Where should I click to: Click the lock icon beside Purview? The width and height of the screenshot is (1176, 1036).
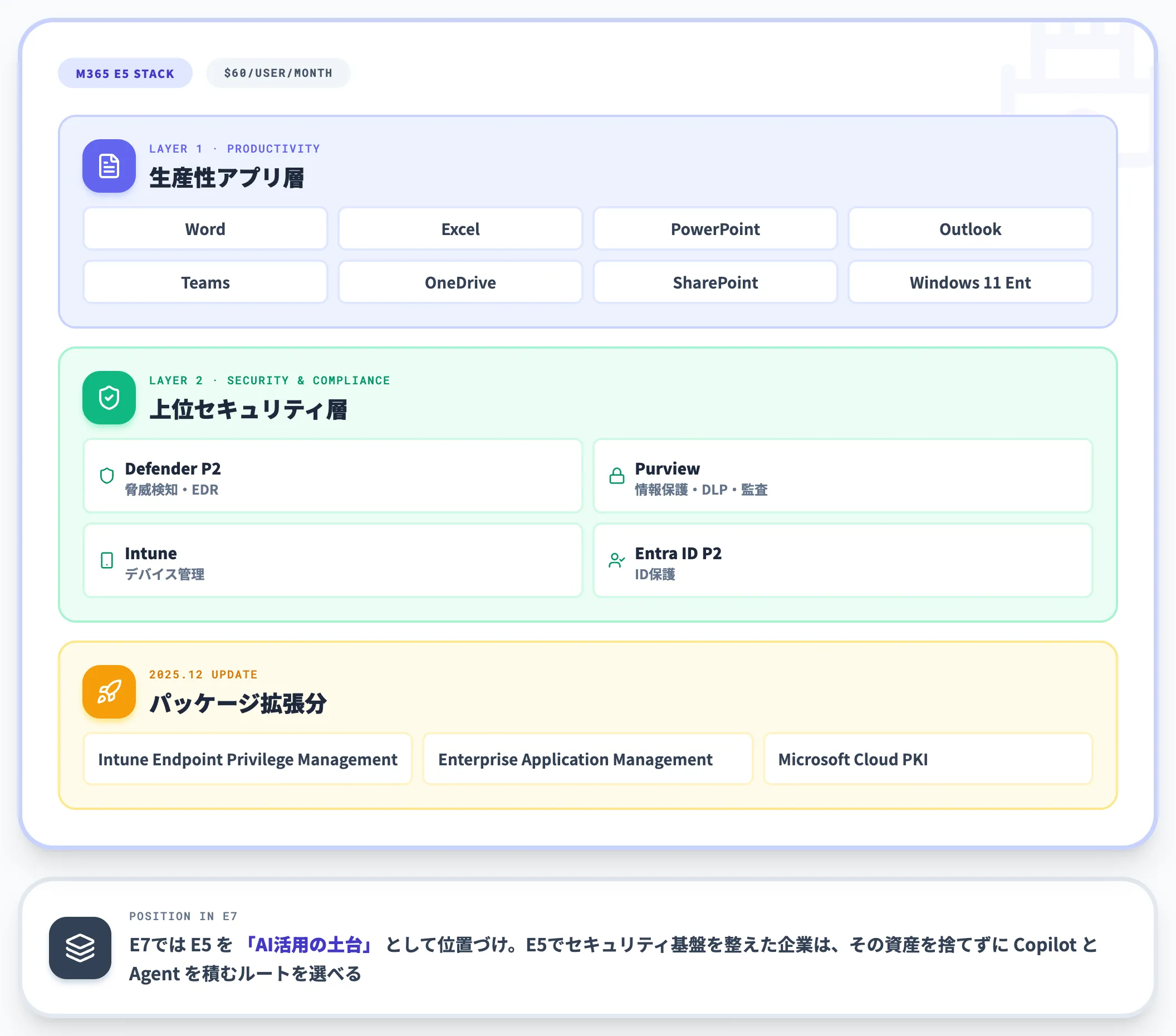[x=617, y=476]
